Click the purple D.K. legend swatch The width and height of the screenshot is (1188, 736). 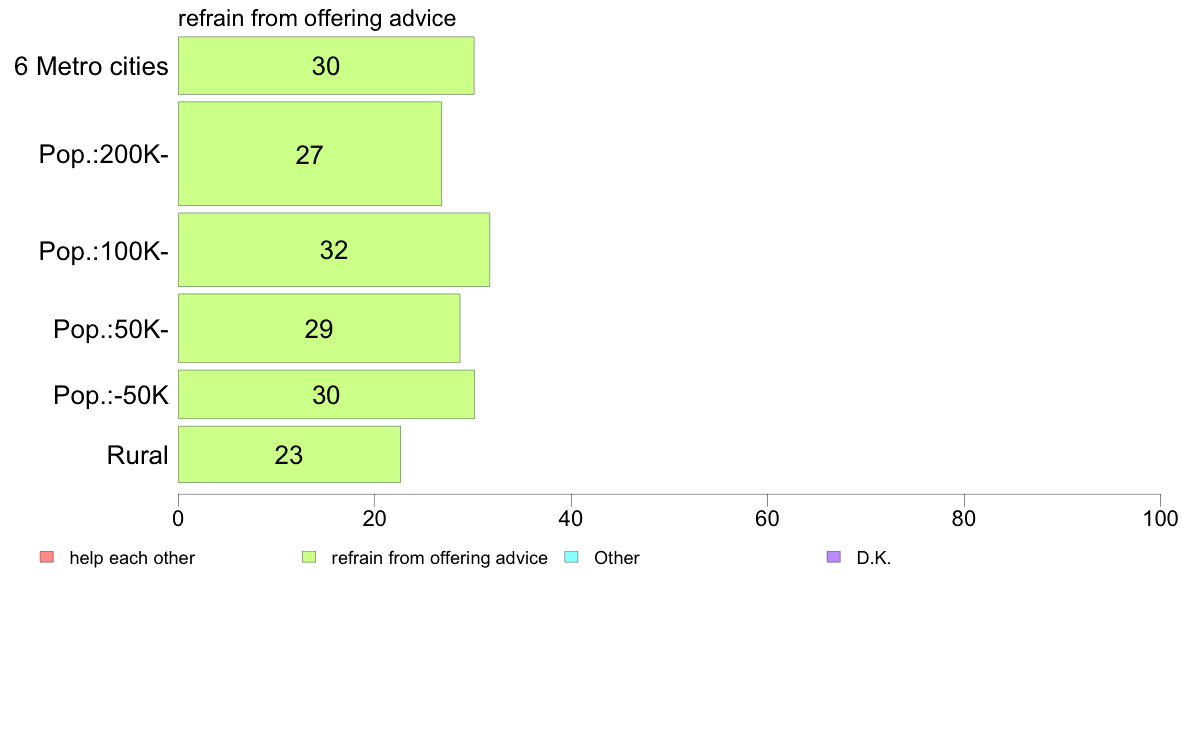[x=834, y=557]
